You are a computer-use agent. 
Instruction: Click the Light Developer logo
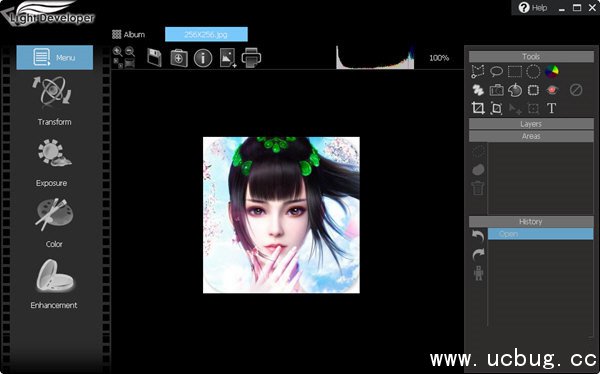48,13
